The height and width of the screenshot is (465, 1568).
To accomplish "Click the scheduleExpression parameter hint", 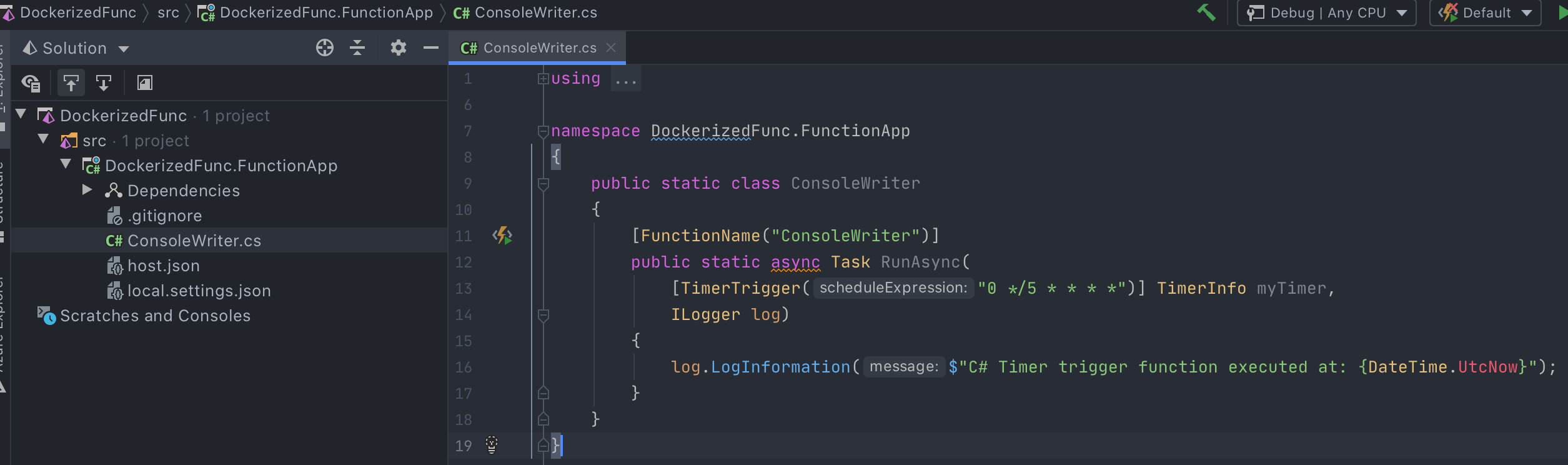I will click(893, 287).
